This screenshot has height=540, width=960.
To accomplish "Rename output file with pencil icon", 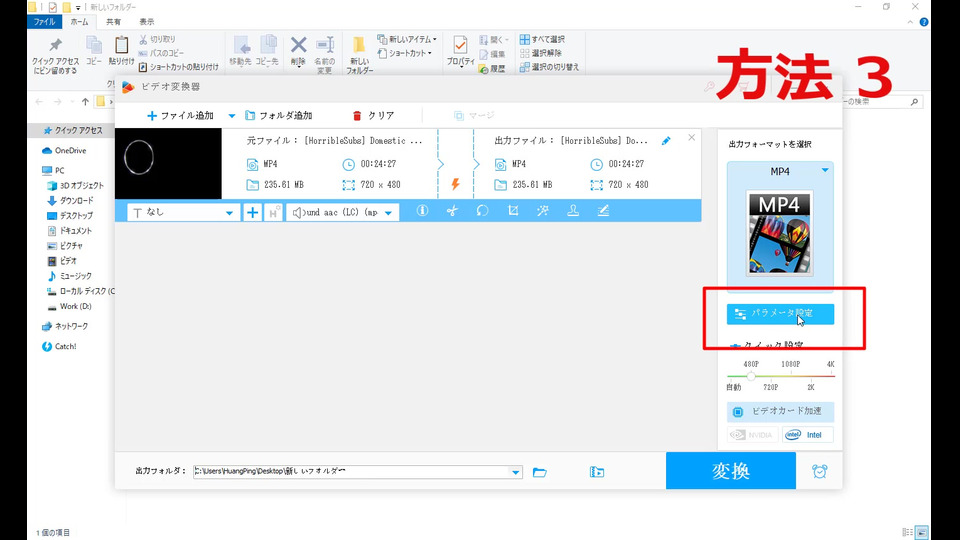I will pyautogui.click(x=666, y=141).
